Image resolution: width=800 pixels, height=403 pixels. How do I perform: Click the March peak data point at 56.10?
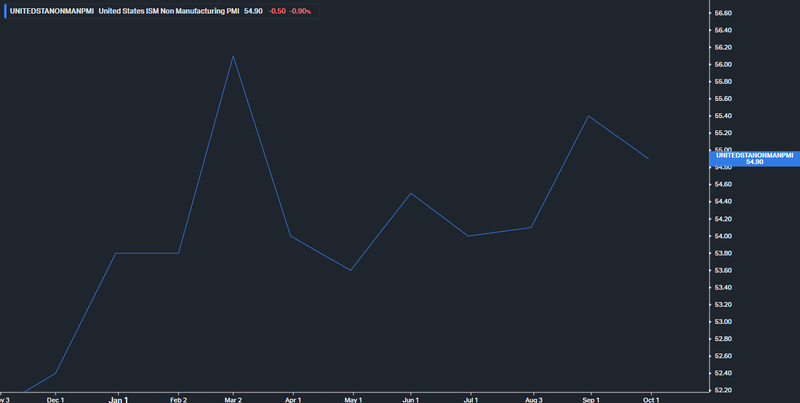(233, 56)
